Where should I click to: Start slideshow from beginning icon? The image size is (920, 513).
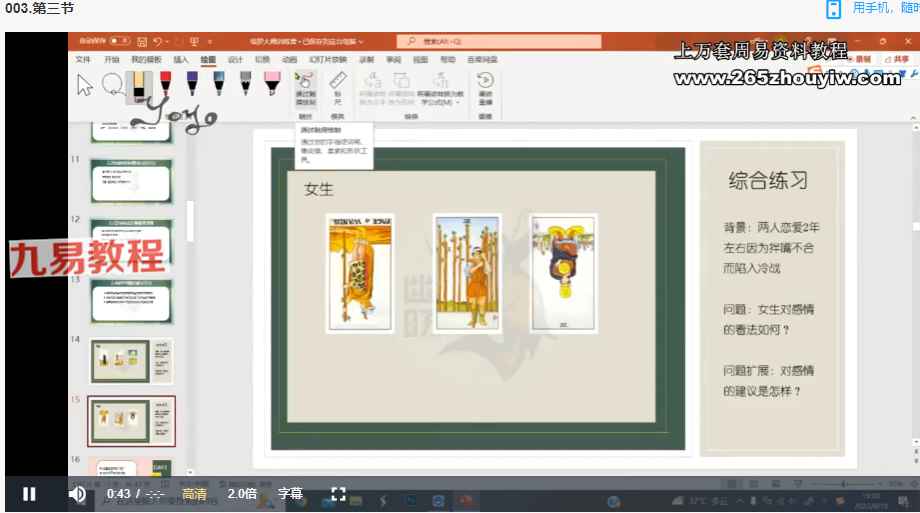[194, 42]
